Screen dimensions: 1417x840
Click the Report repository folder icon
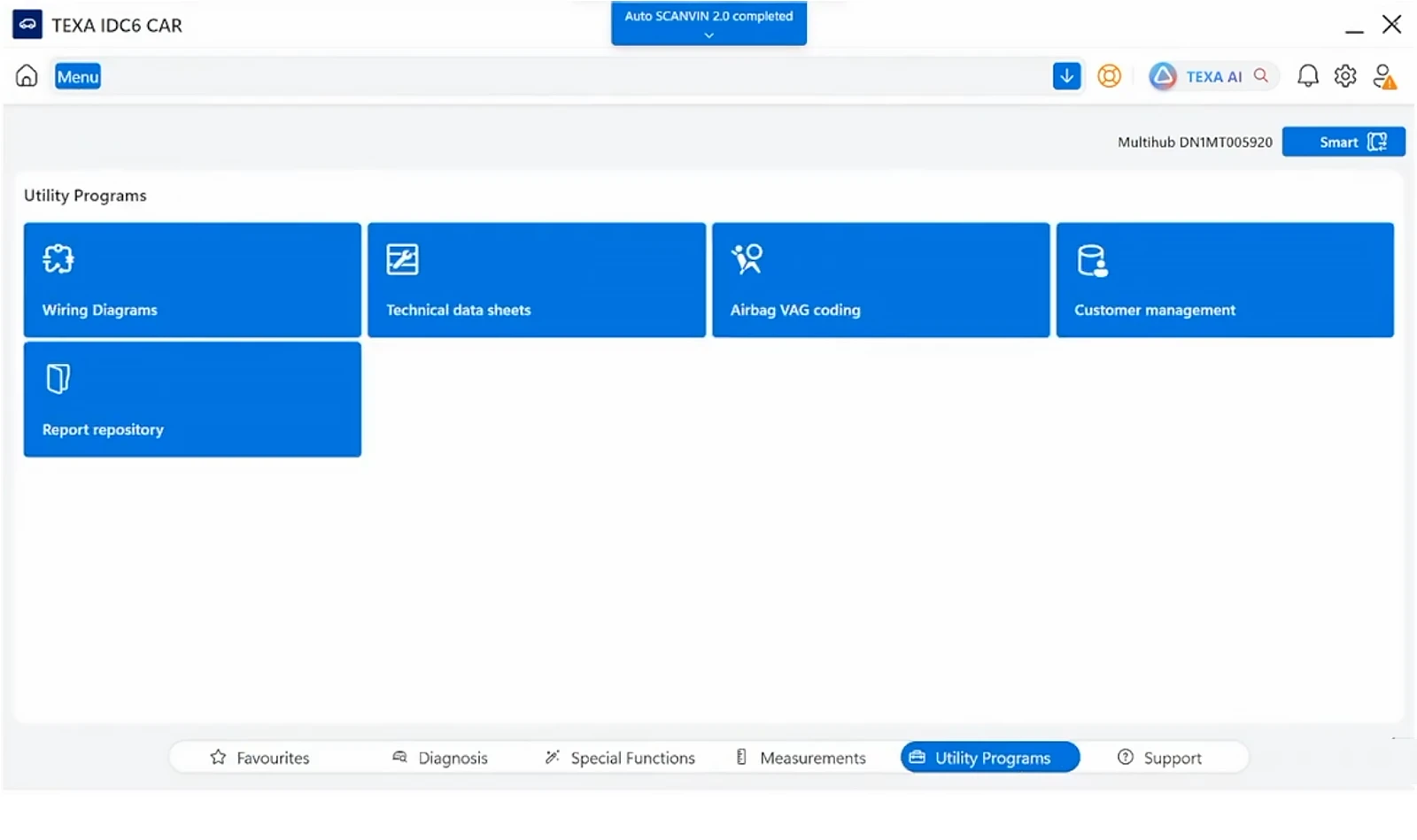pyautogui.click(x=58, y=379)
